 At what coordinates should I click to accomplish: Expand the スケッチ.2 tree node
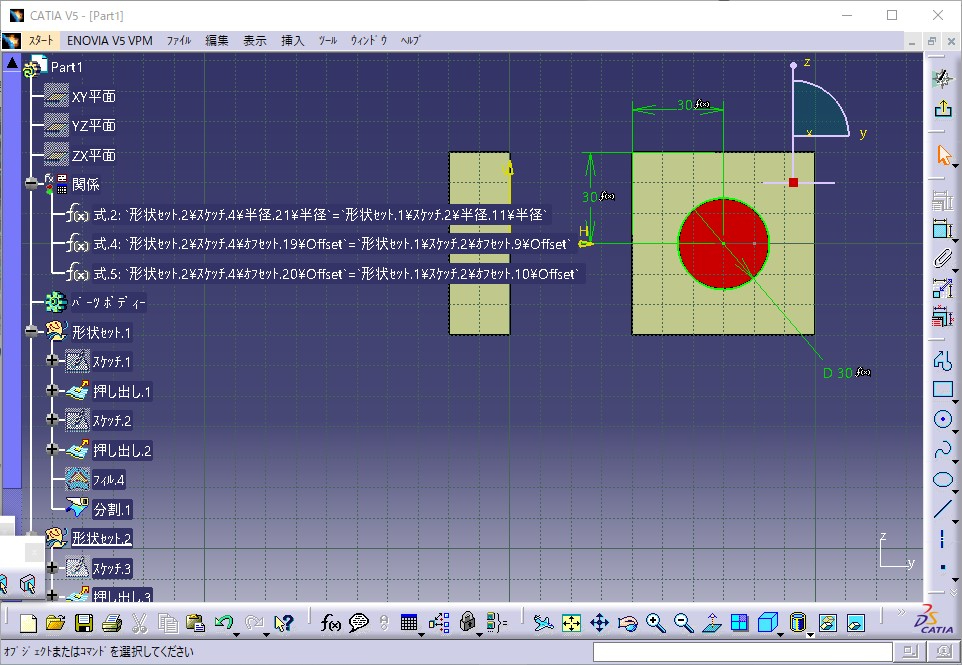(x=53, y=421)
